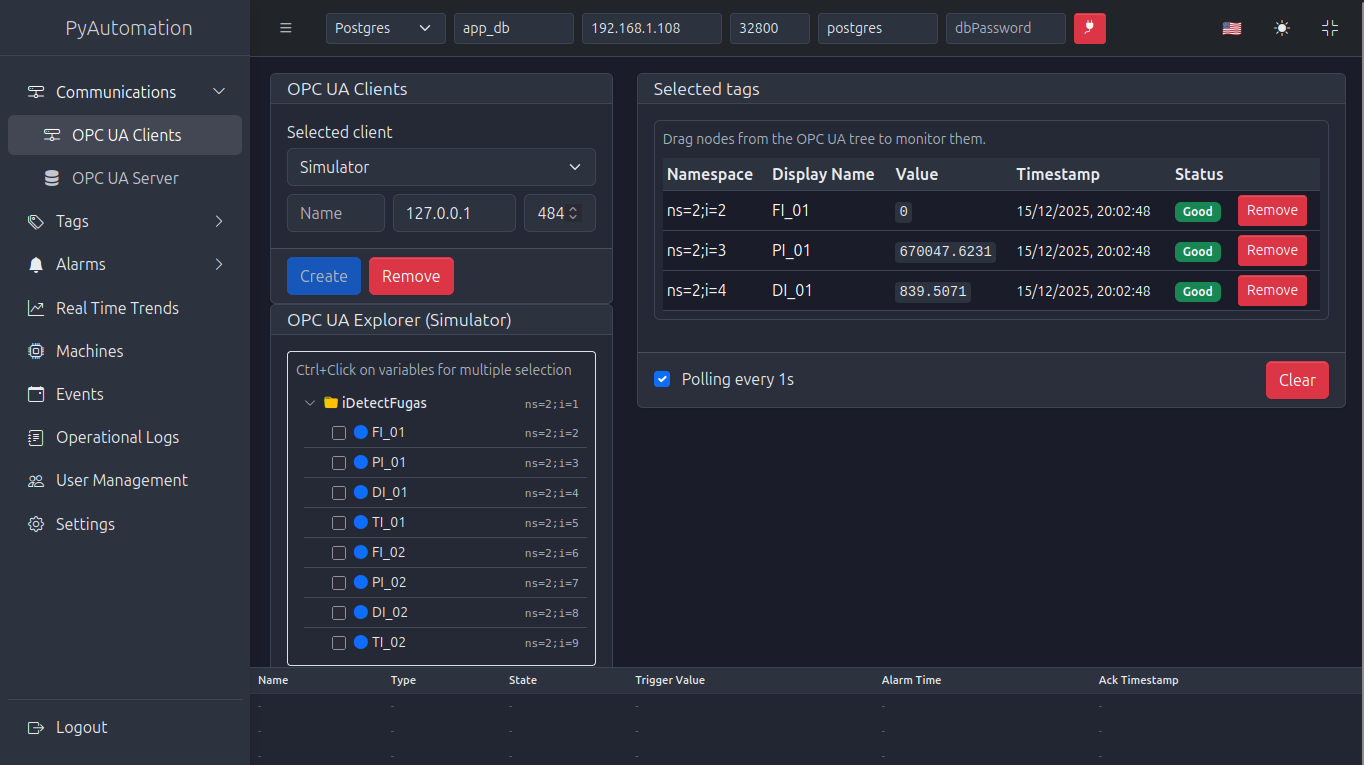Click the 192.168.1.108 host field
The height and width of the screenshot is (765, 1364).
click(652, 28)
